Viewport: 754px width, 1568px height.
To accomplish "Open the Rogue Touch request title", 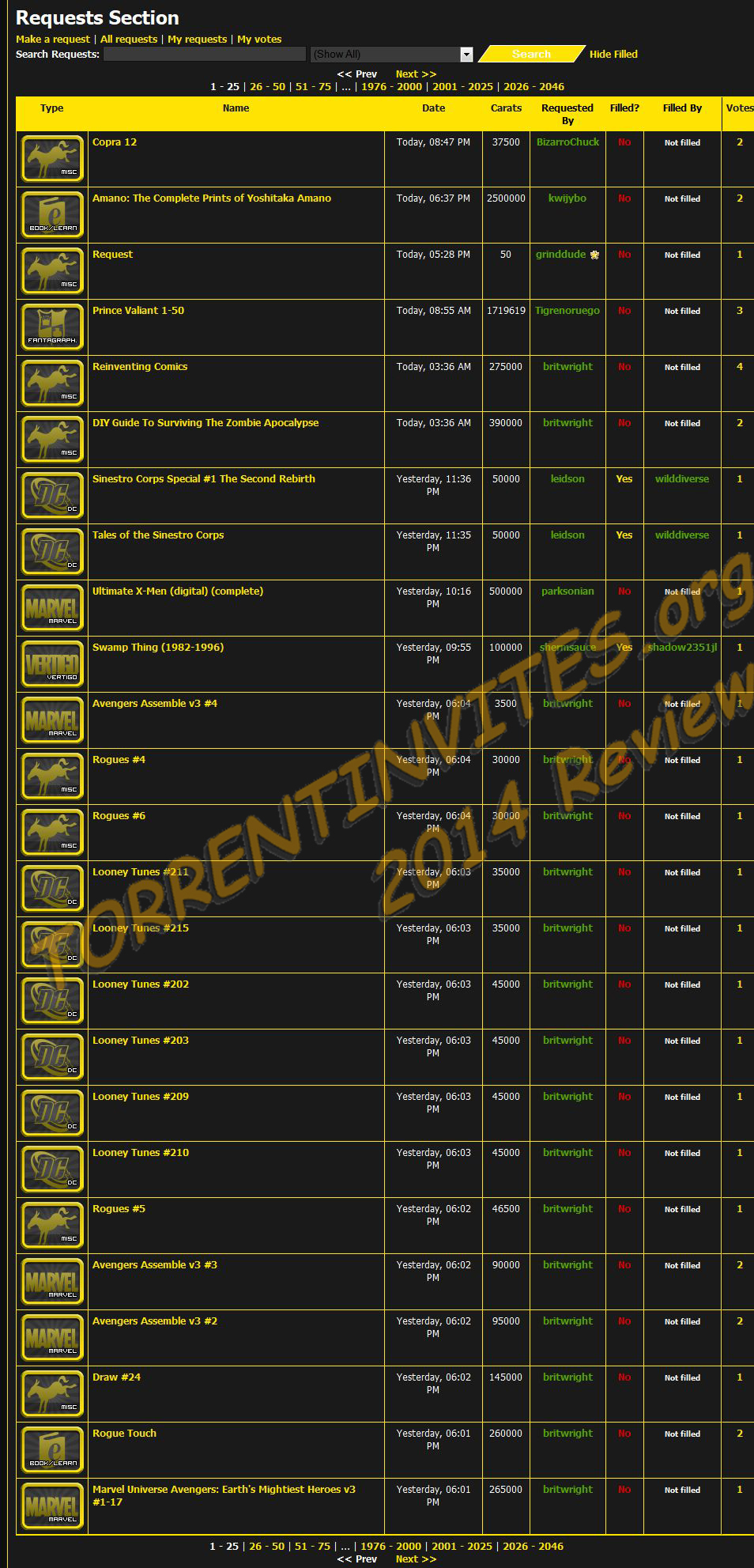I will click(x=124, y=1434).
